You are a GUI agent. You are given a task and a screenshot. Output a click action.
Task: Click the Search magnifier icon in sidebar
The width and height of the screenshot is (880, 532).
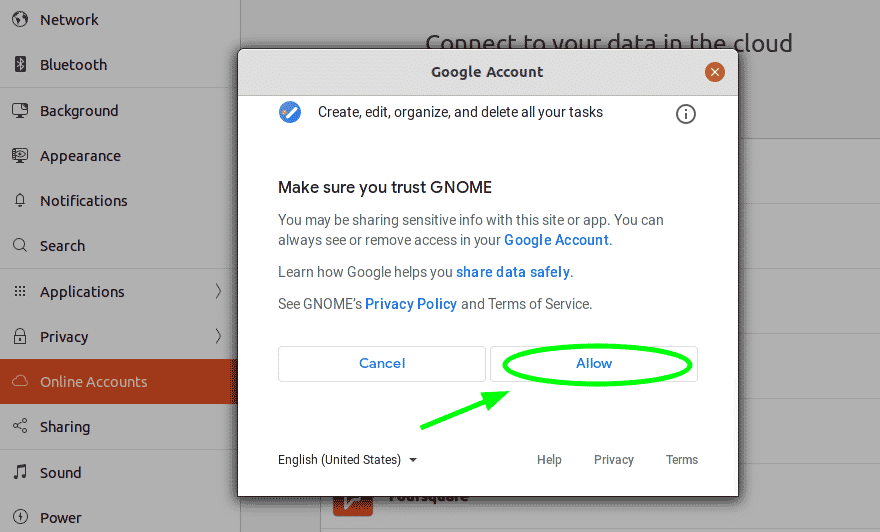coord(20,245)
